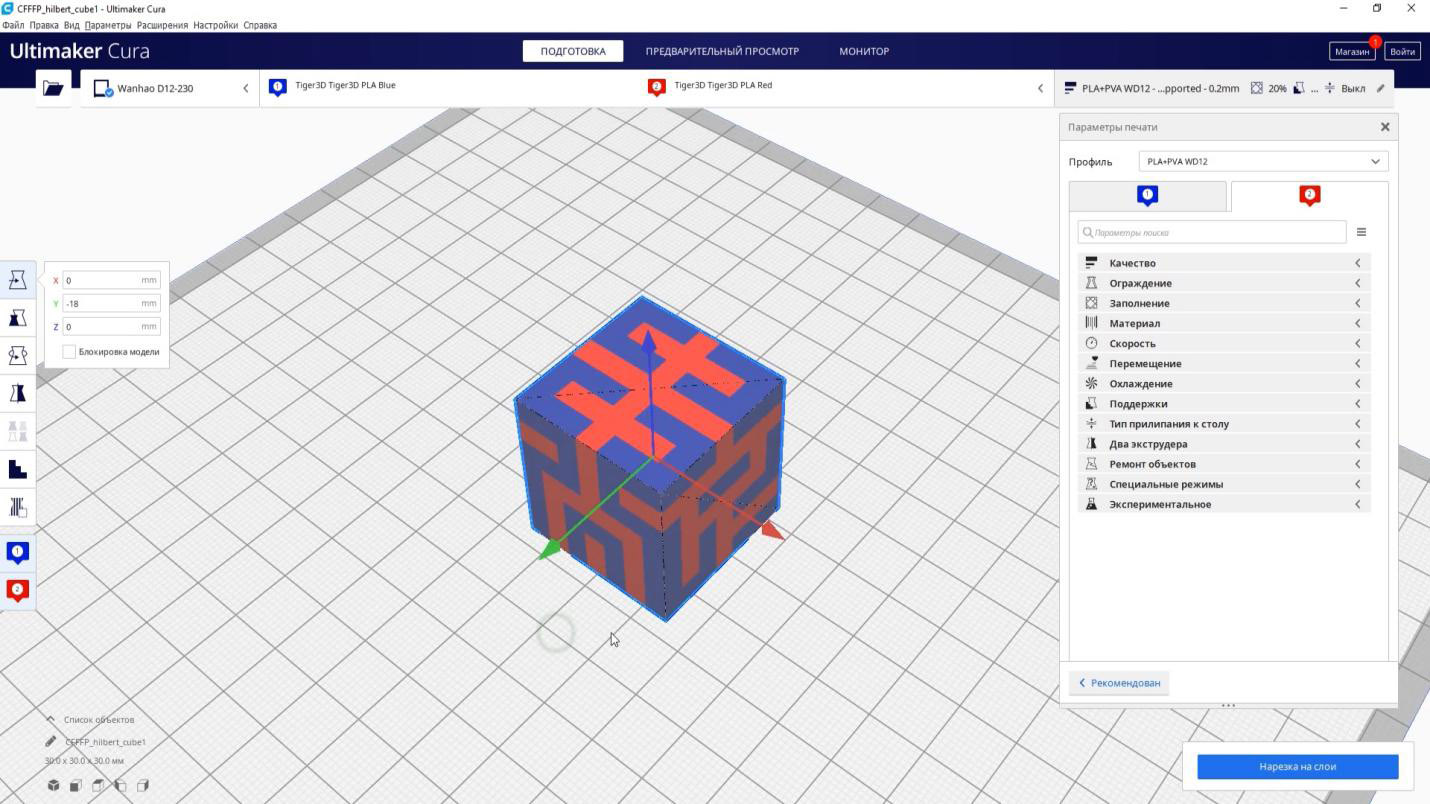This screenshot has width=1430, height=804.
Task: Select the Rotate tool
Action: tap(18, 356)
